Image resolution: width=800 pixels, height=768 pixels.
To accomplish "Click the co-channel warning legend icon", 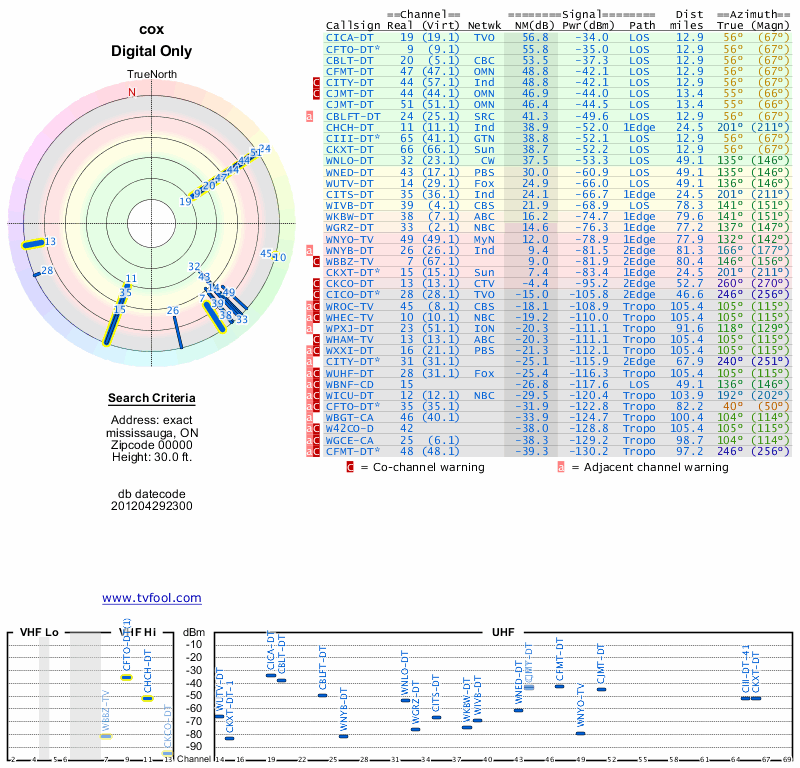I will pyautogui.click(x=350, y=467).
